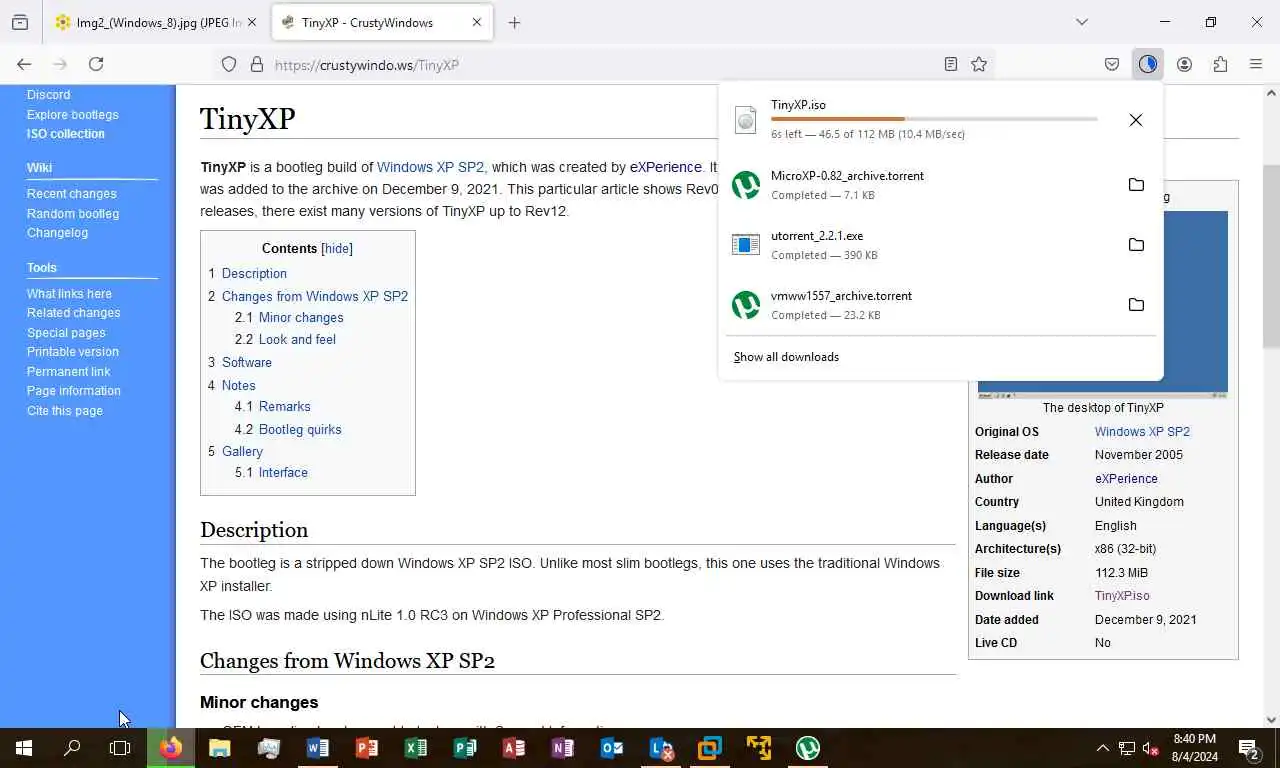Open the Firefox application menu

[1256, 64]
